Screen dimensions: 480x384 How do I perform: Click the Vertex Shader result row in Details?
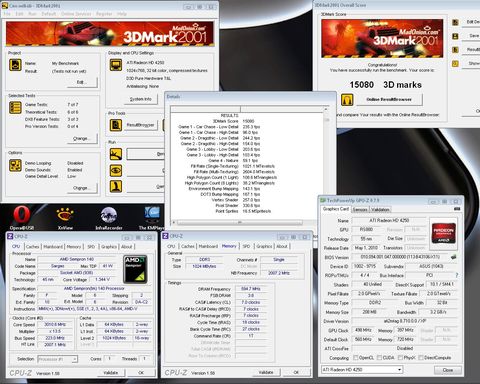pos(236,200)
